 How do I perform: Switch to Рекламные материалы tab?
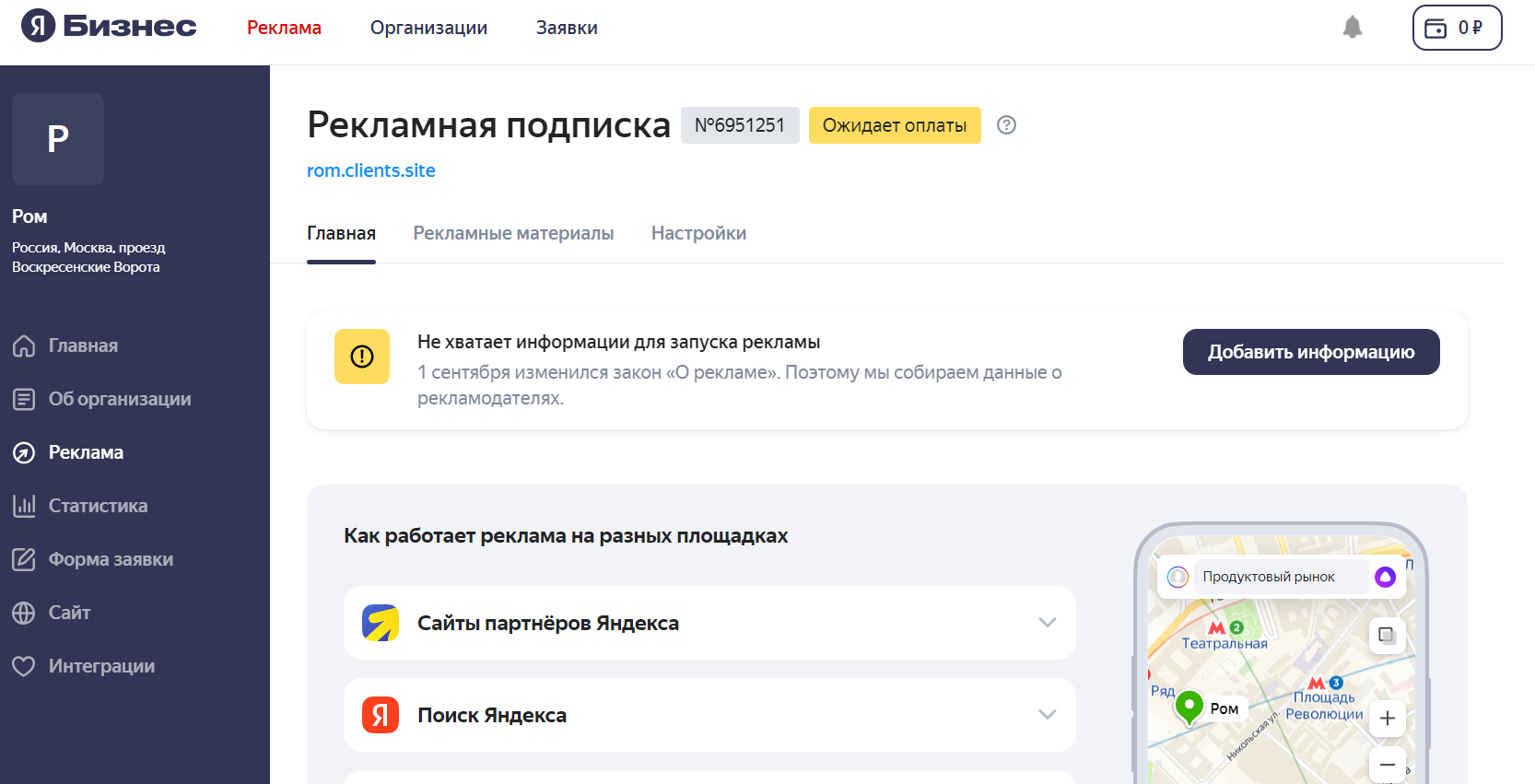tap(513, 233)
